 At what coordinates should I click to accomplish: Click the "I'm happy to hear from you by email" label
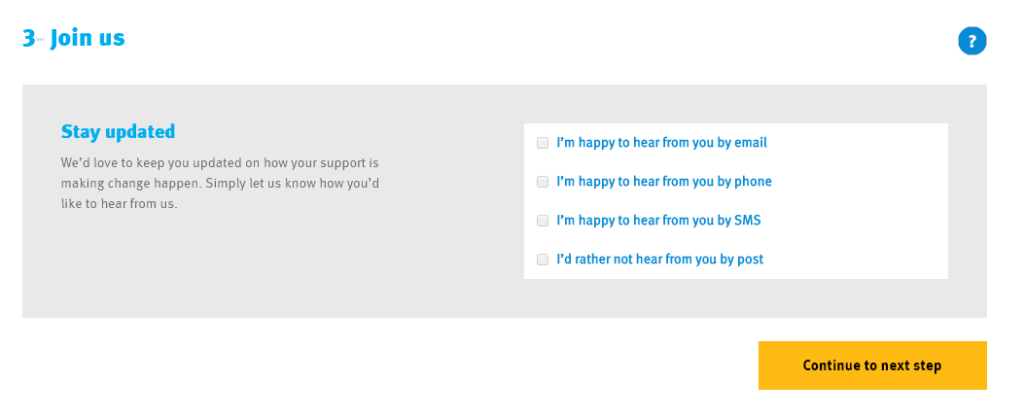pos(661,143)
